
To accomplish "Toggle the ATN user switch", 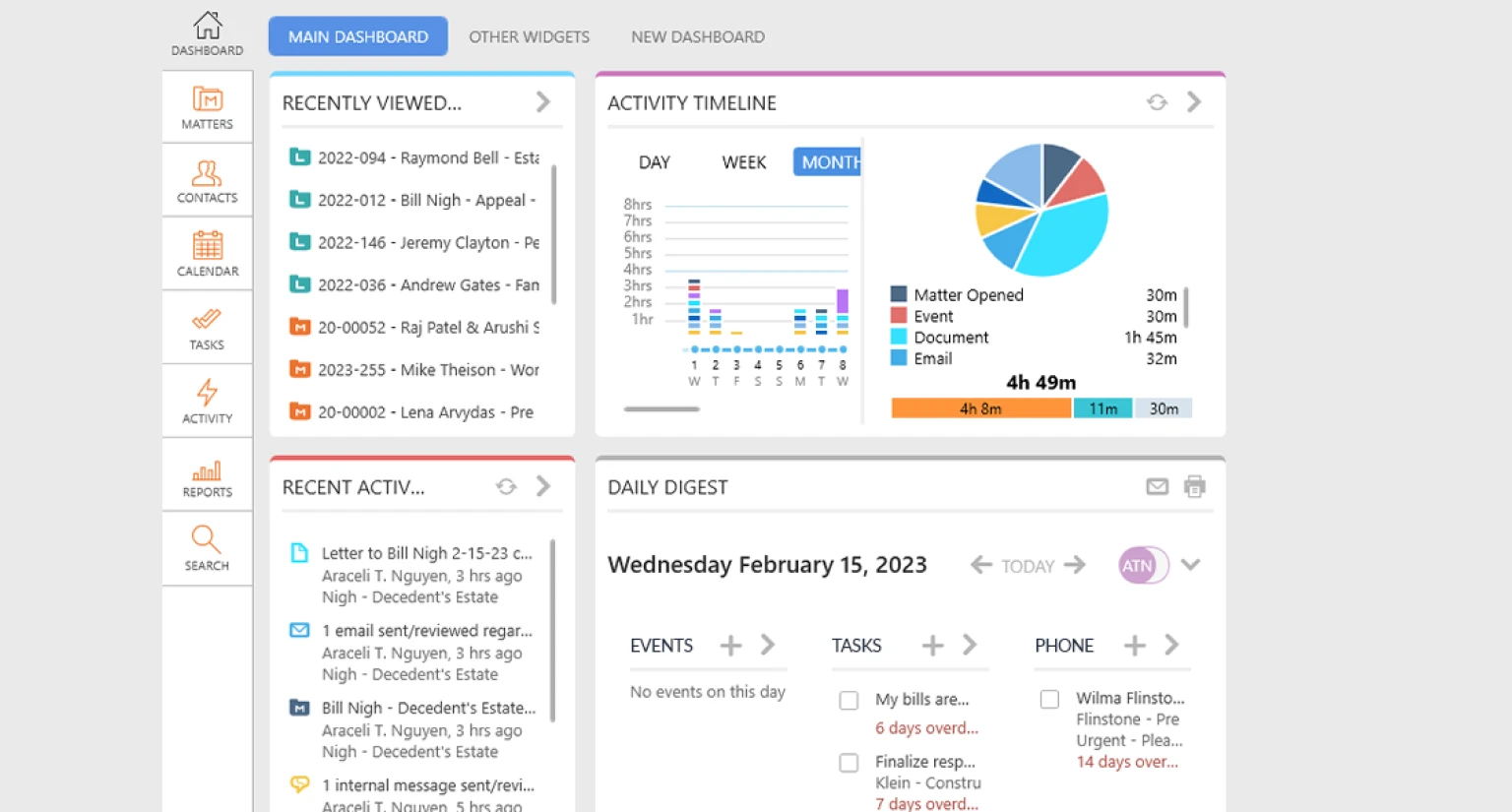I will tap(1142, 566).
